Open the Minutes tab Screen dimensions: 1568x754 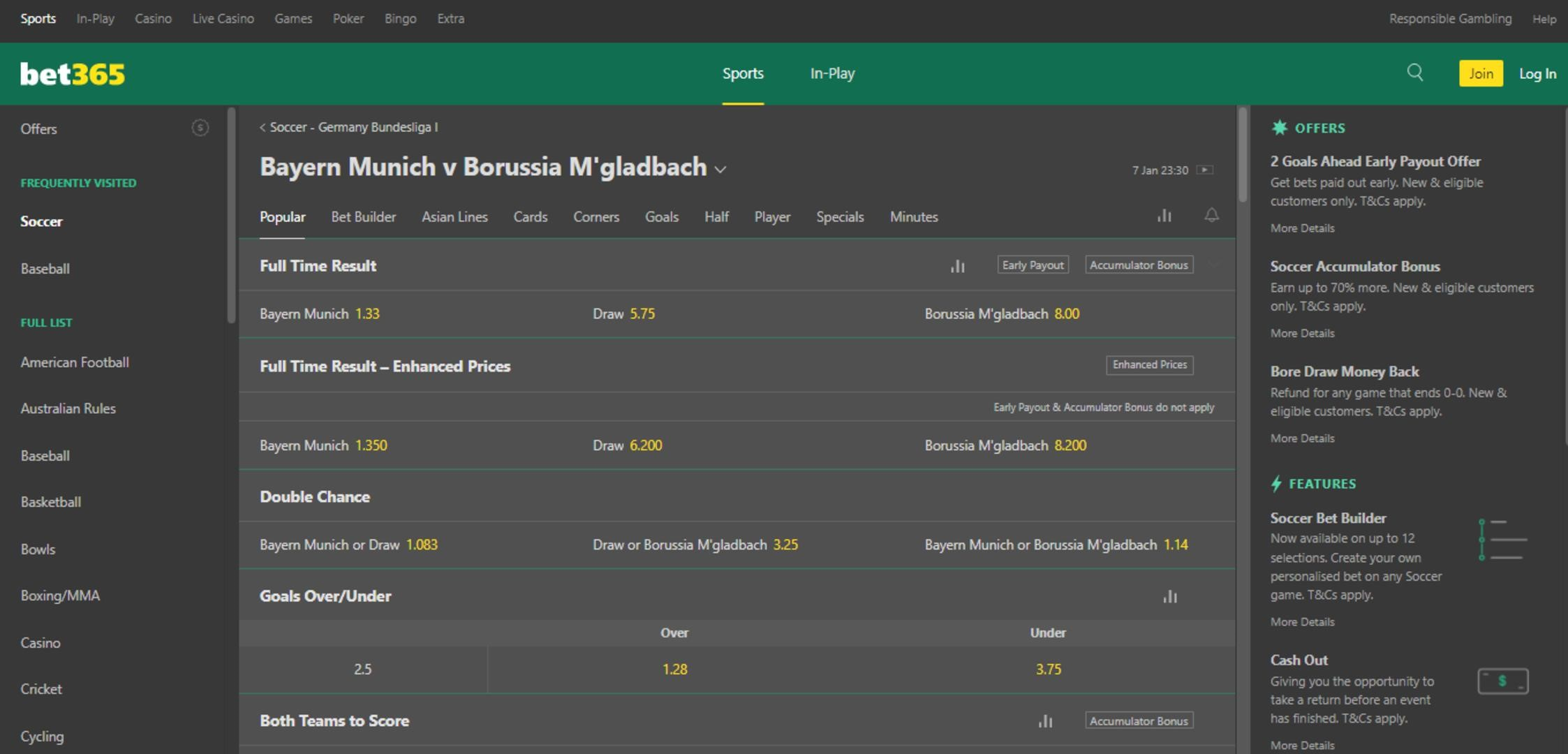pyautogui.click(x=914, y=217)
